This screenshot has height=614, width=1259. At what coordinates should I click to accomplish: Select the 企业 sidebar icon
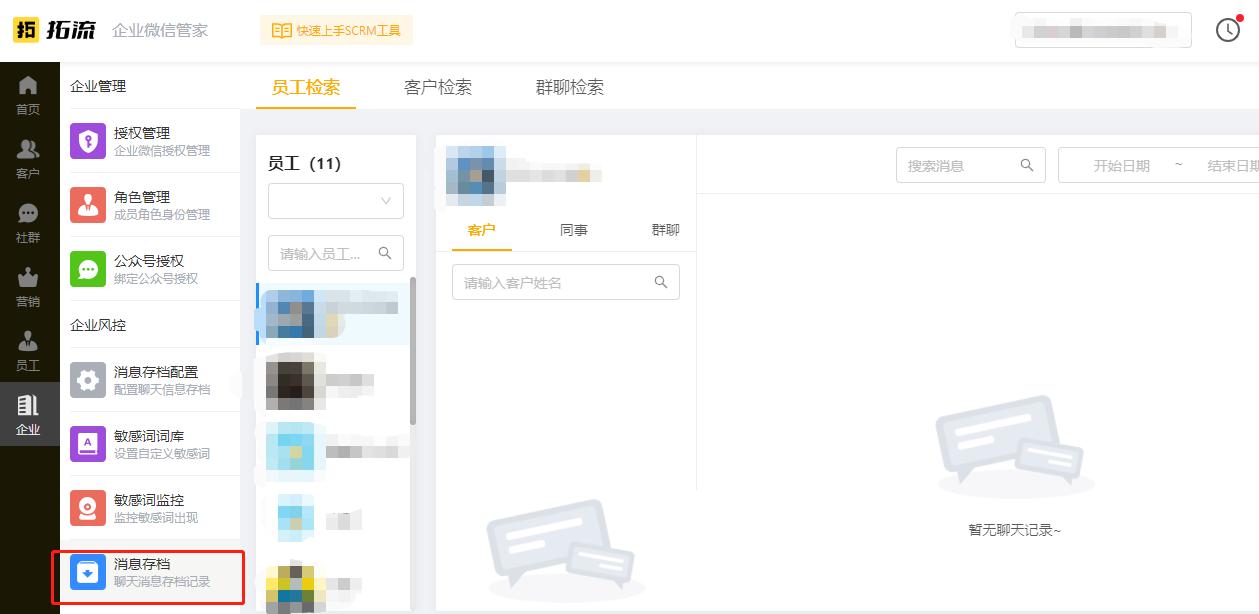pyautogui.click(x=29, y=414)
